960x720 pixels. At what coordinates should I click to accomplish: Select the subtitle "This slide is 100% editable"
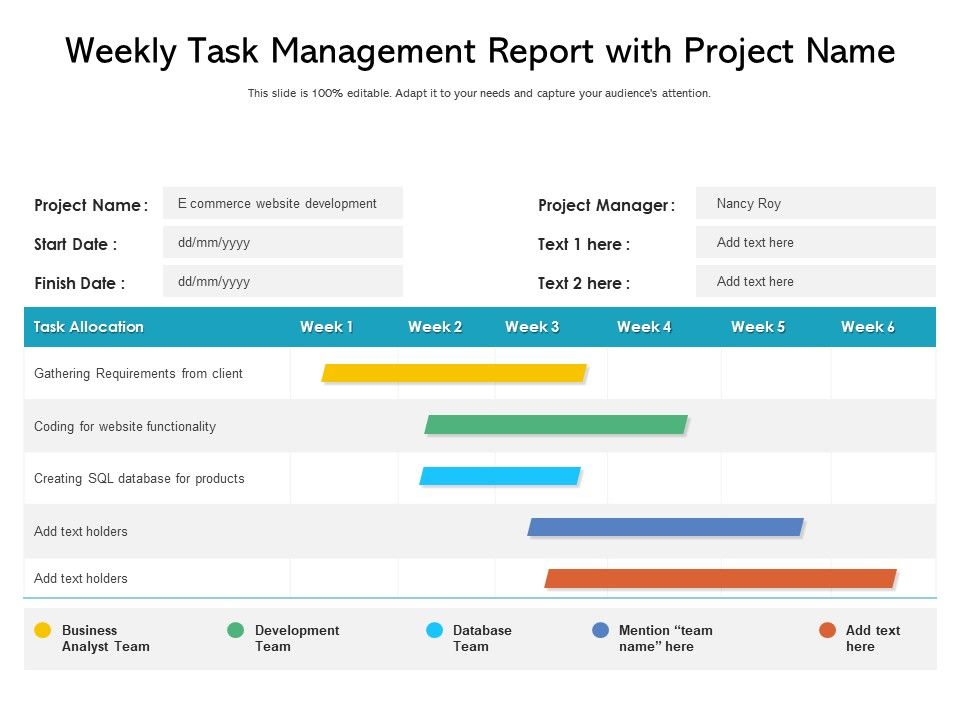pyautogui.click(x=479, y=93)
